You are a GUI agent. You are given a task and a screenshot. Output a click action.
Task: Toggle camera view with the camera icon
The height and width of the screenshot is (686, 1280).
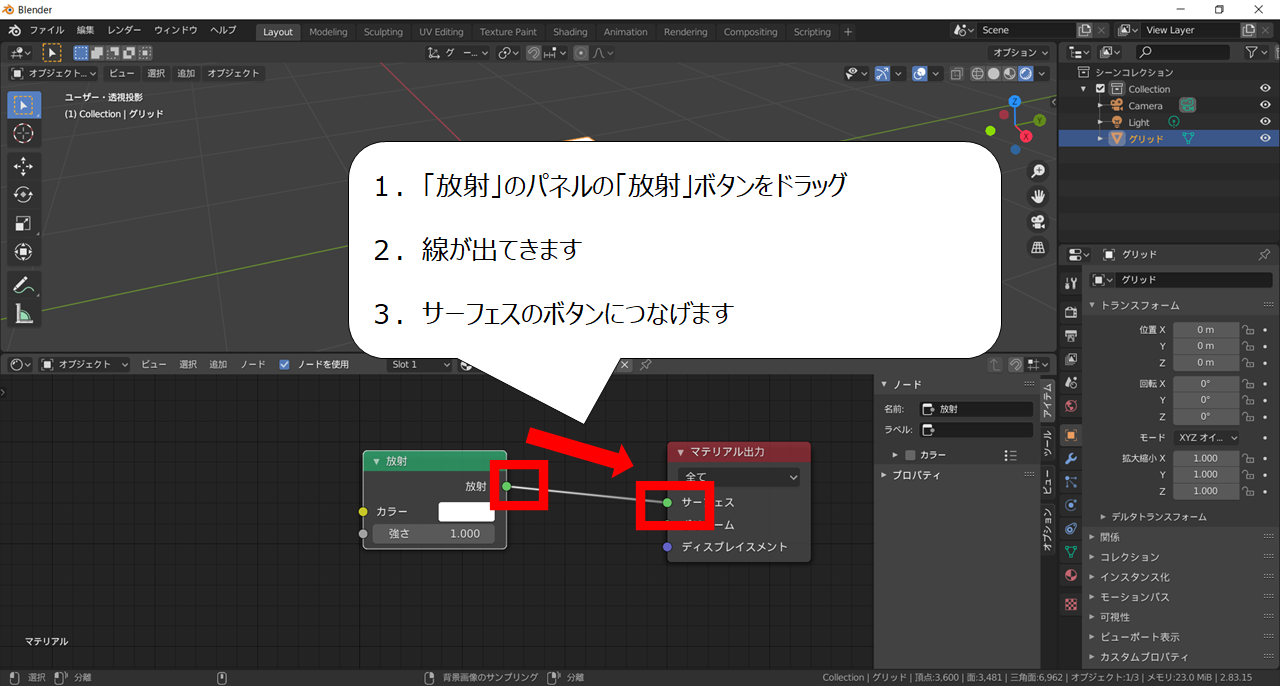tap(1039, 221)
